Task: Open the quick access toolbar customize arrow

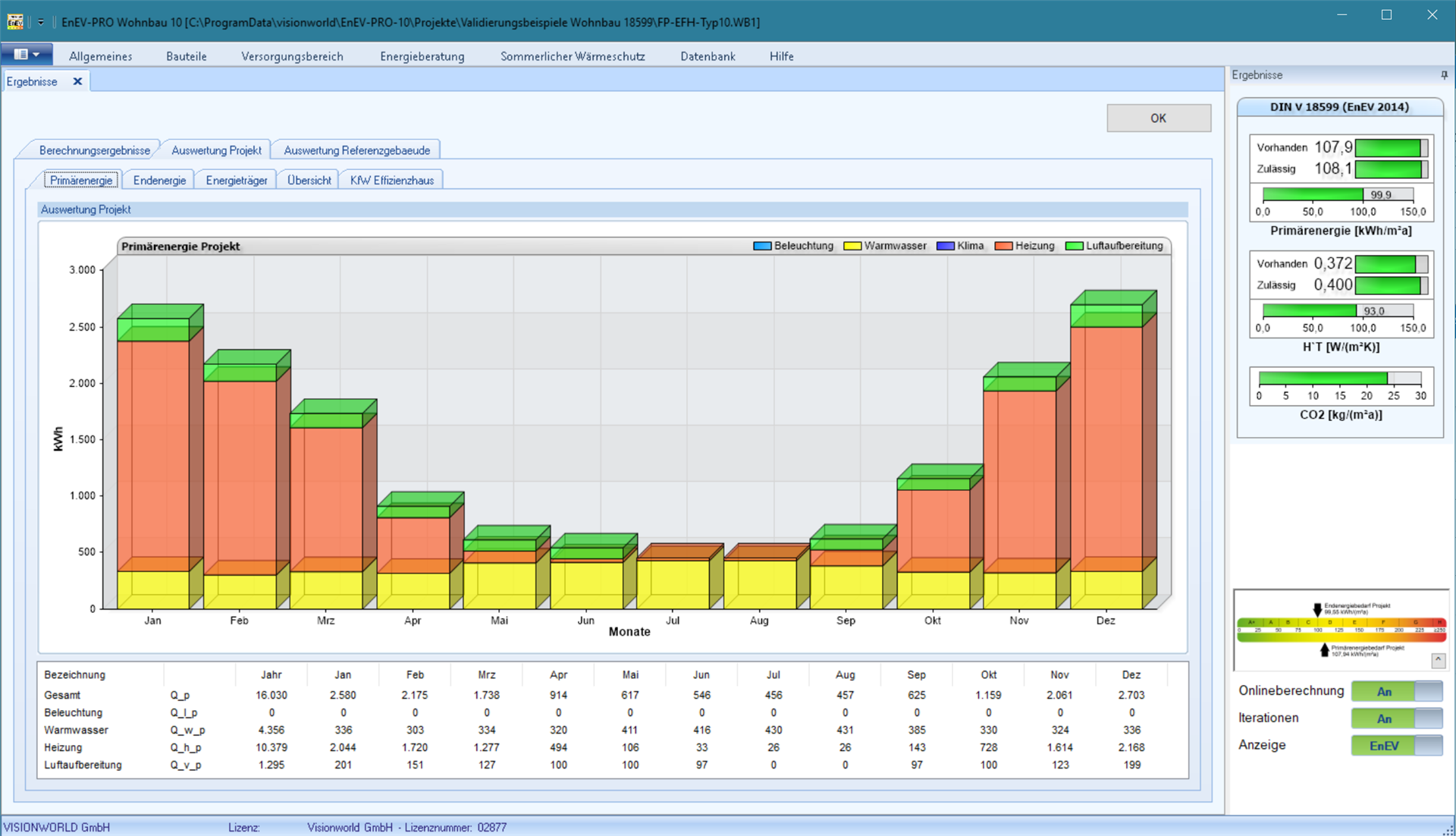Action: [41, 22]
